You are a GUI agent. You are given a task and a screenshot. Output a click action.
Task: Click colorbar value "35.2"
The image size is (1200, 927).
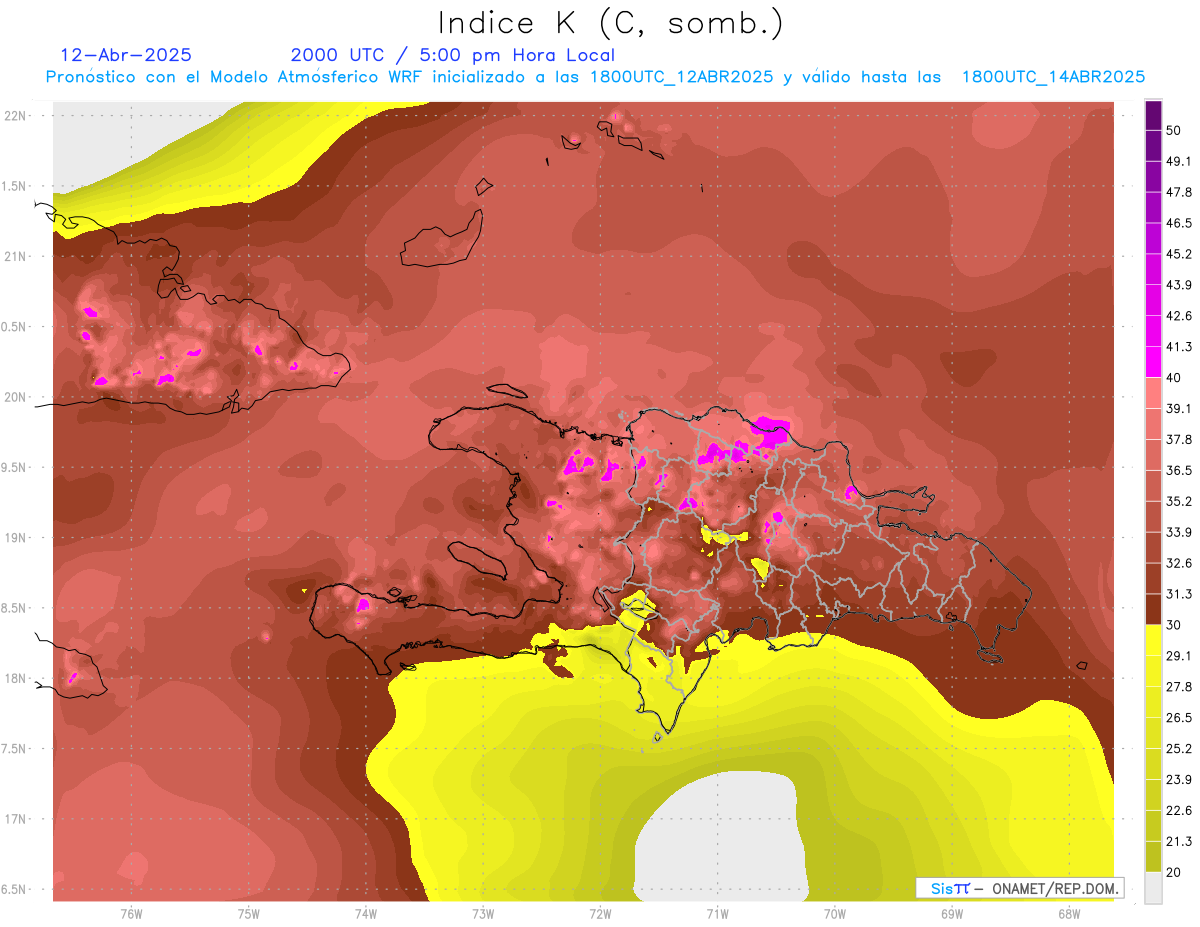point(1179,501)
